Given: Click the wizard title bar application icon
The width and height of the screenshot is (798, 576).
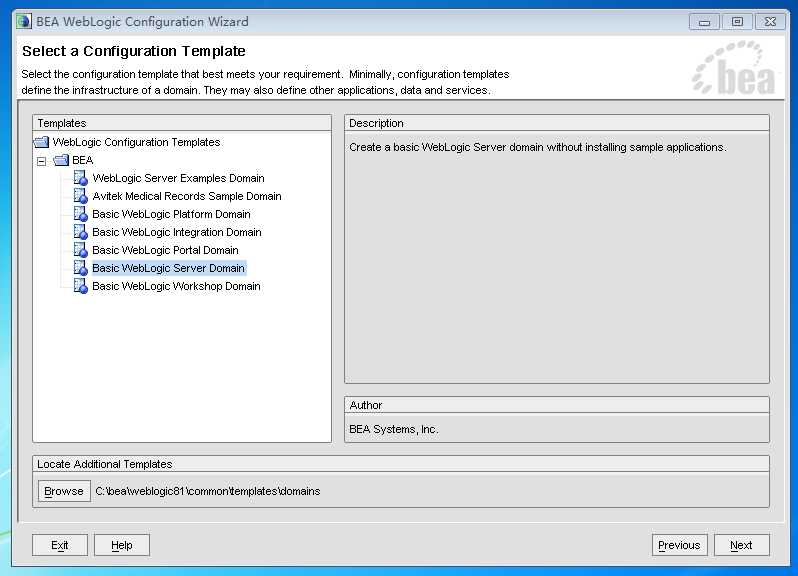Looking at the screenshot, I should coord(23,22).
